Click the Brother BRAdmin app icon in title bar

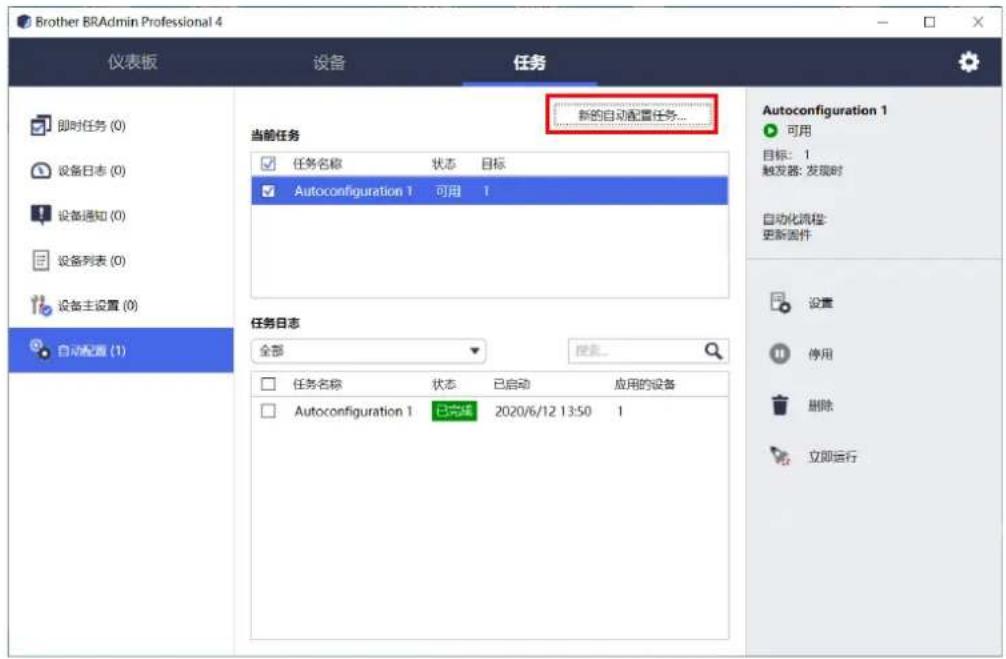(x=24, y=22)
